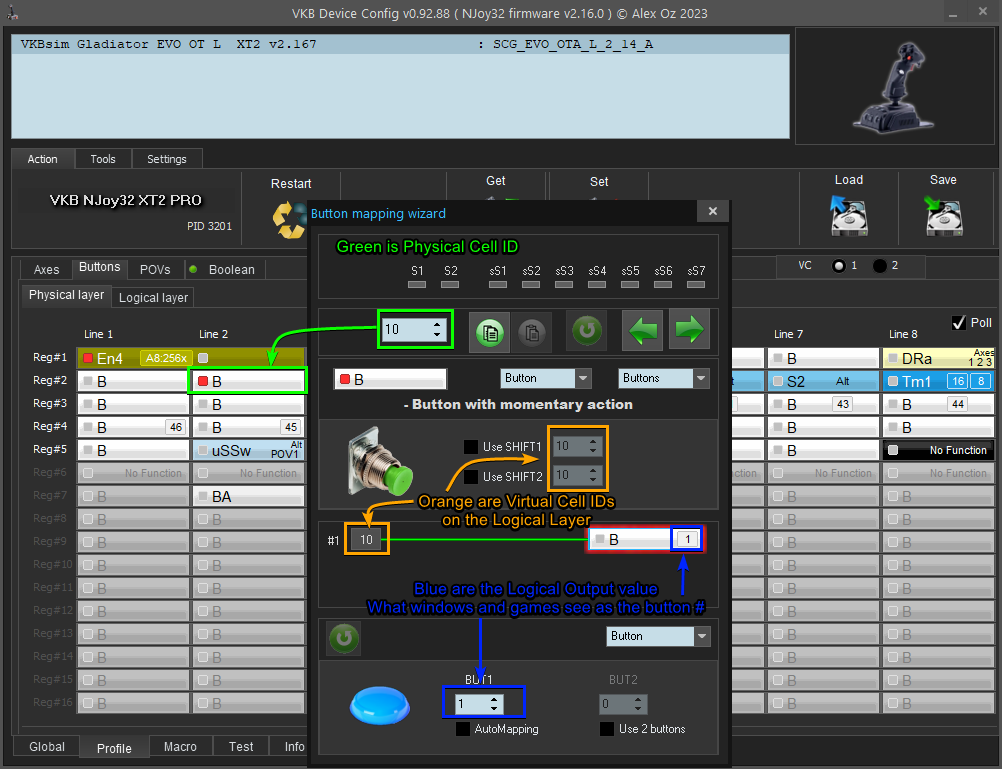
Task: Open the lower Button output type dropdown
Action: (657, 636)
